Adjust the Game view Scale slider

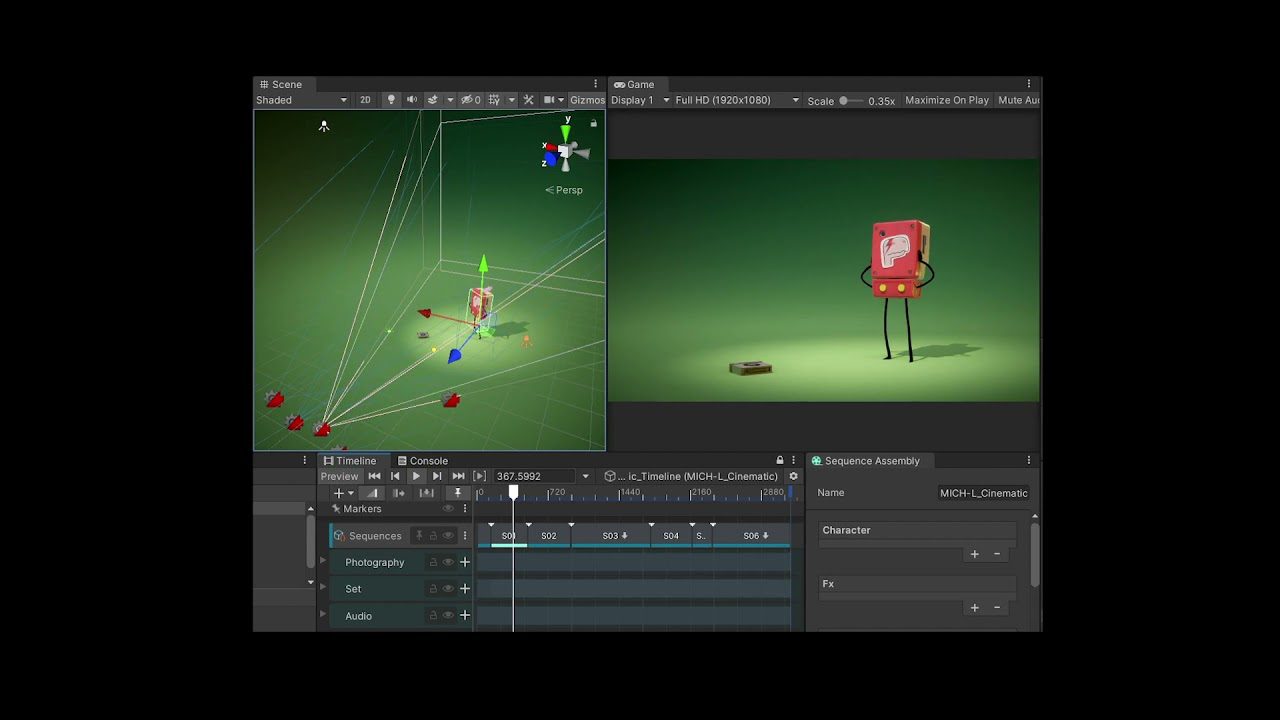(x=851, y=100)
